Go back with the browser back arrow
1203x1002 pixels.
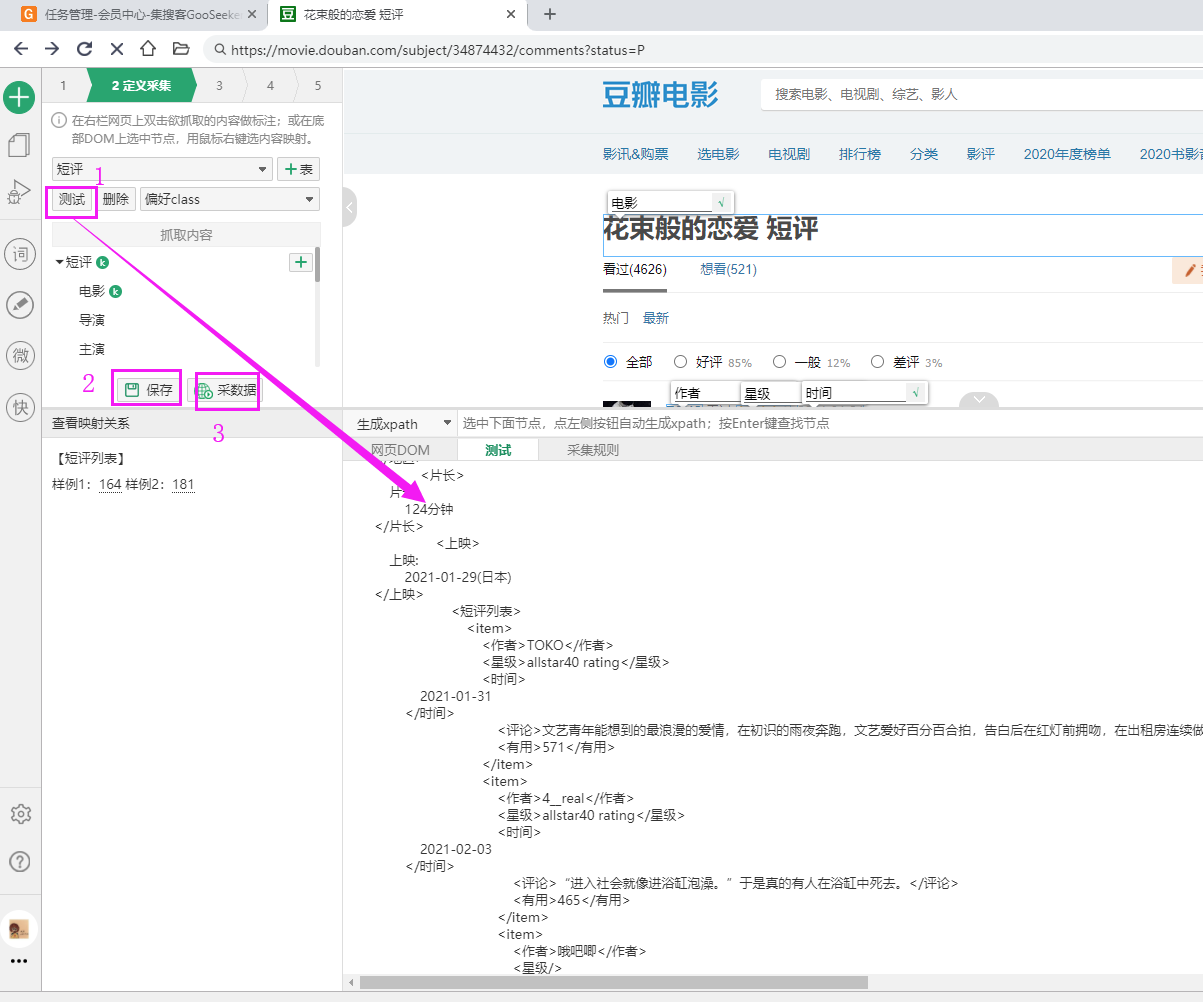(20, 48)
